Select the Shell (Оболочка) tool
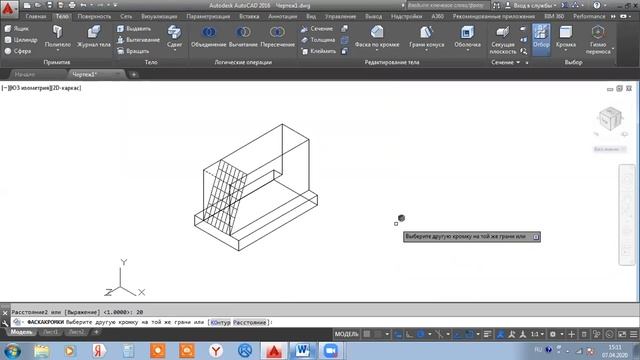Screen dimensions: 640x360 click(x=467, y=36)
